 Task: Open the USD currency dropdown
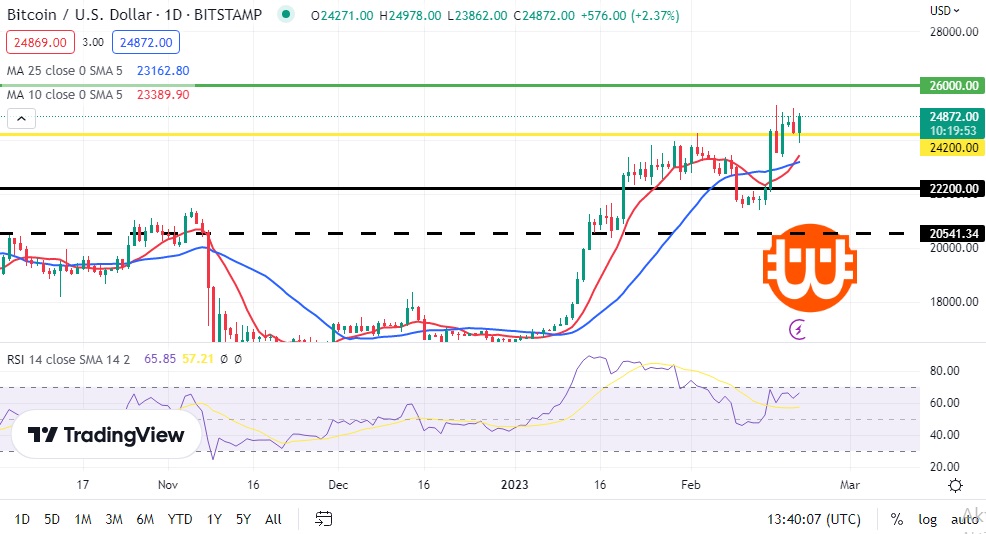(x=945, y=11)
